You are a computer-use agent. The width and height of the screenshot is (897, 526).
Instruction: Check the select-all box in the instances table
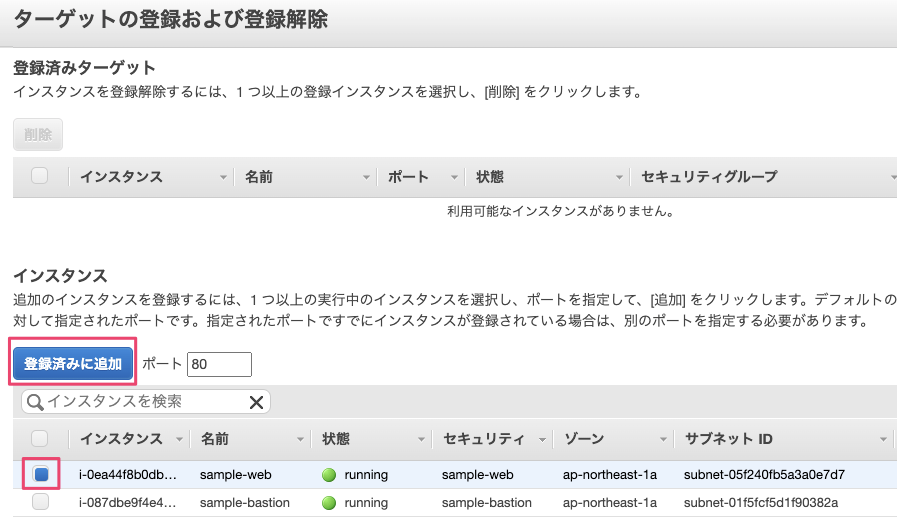40,438
